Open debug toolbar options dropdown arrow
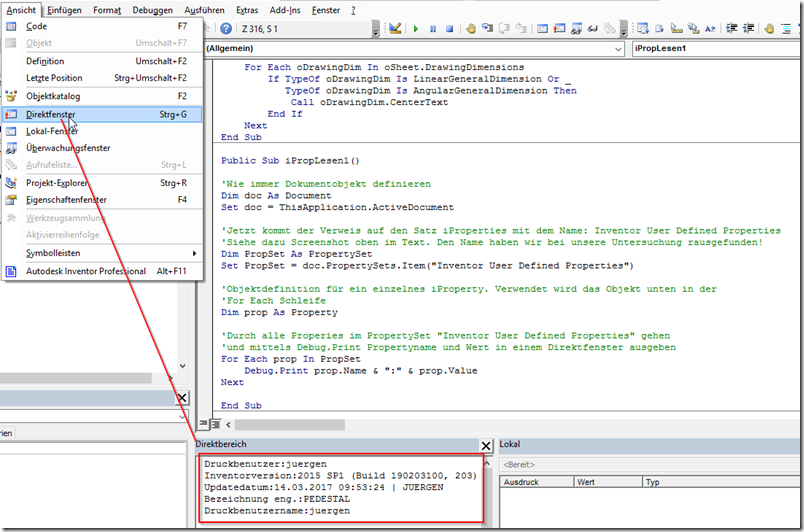 (x=624, y=30)
